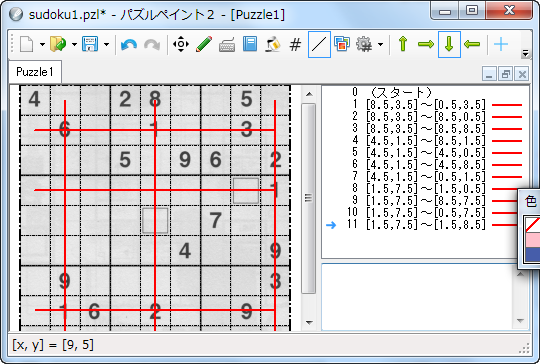Click the app icon in title bar
This screenshot has height=364, width=540.
coord(16,14)
